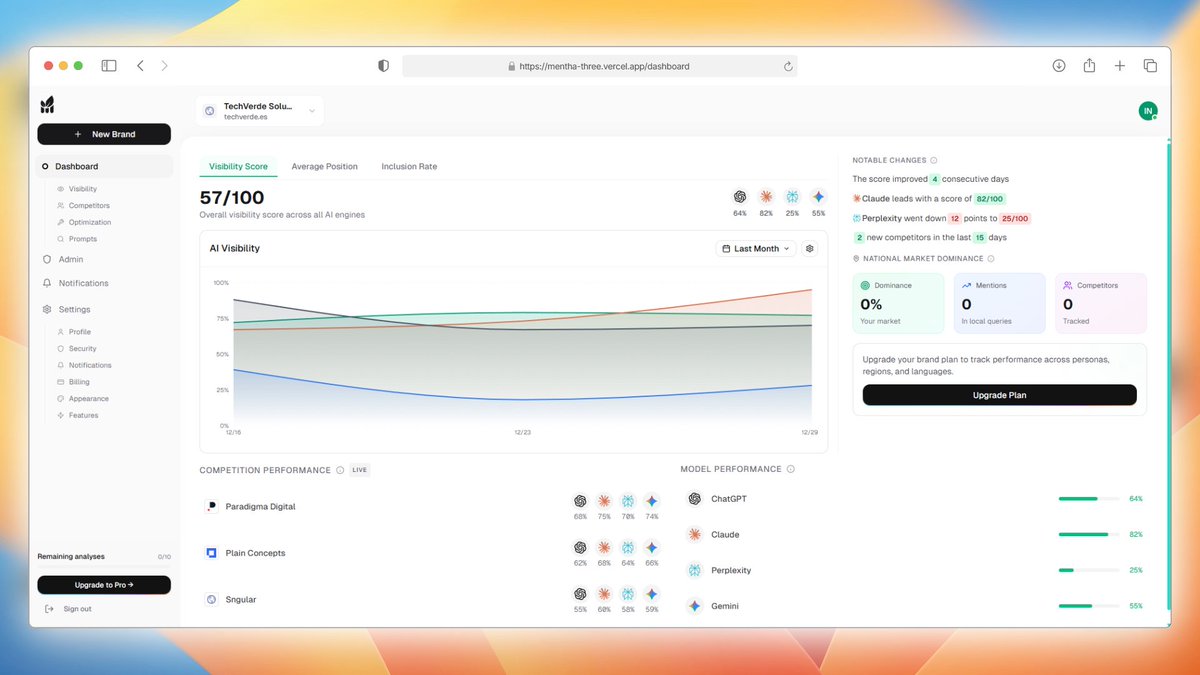Click the LIVE badge

tap(360, 470)
